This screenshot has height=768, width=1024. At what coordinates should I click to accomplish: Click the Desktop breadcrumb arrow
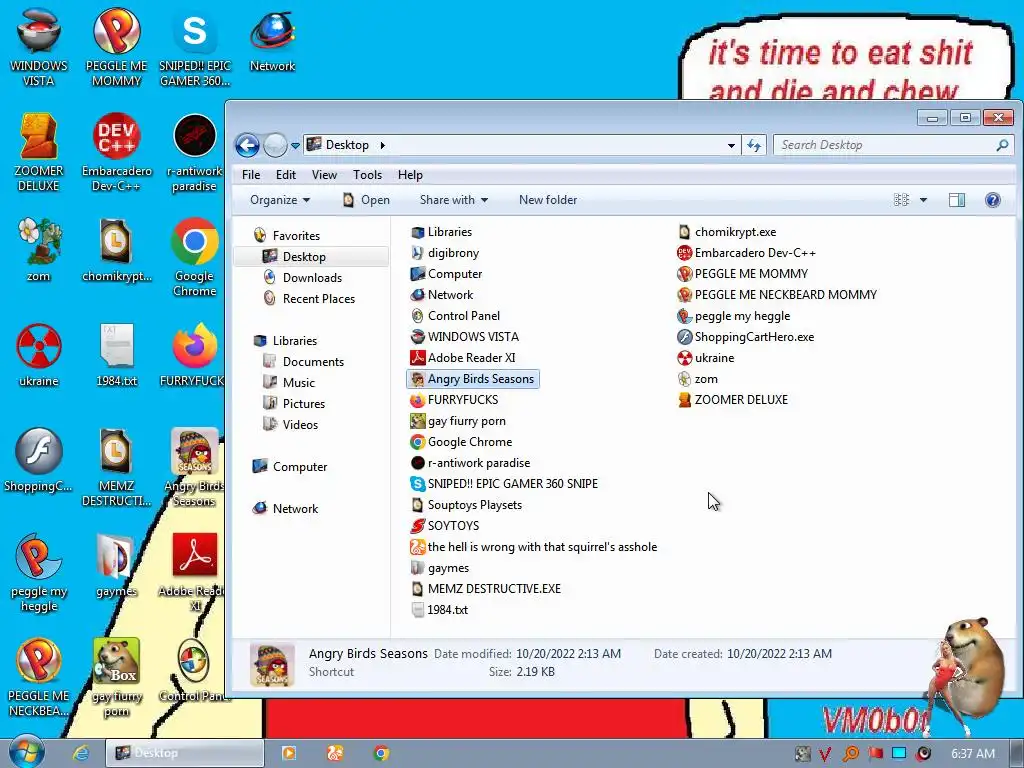pyautogui.click(x=382, y=145)
